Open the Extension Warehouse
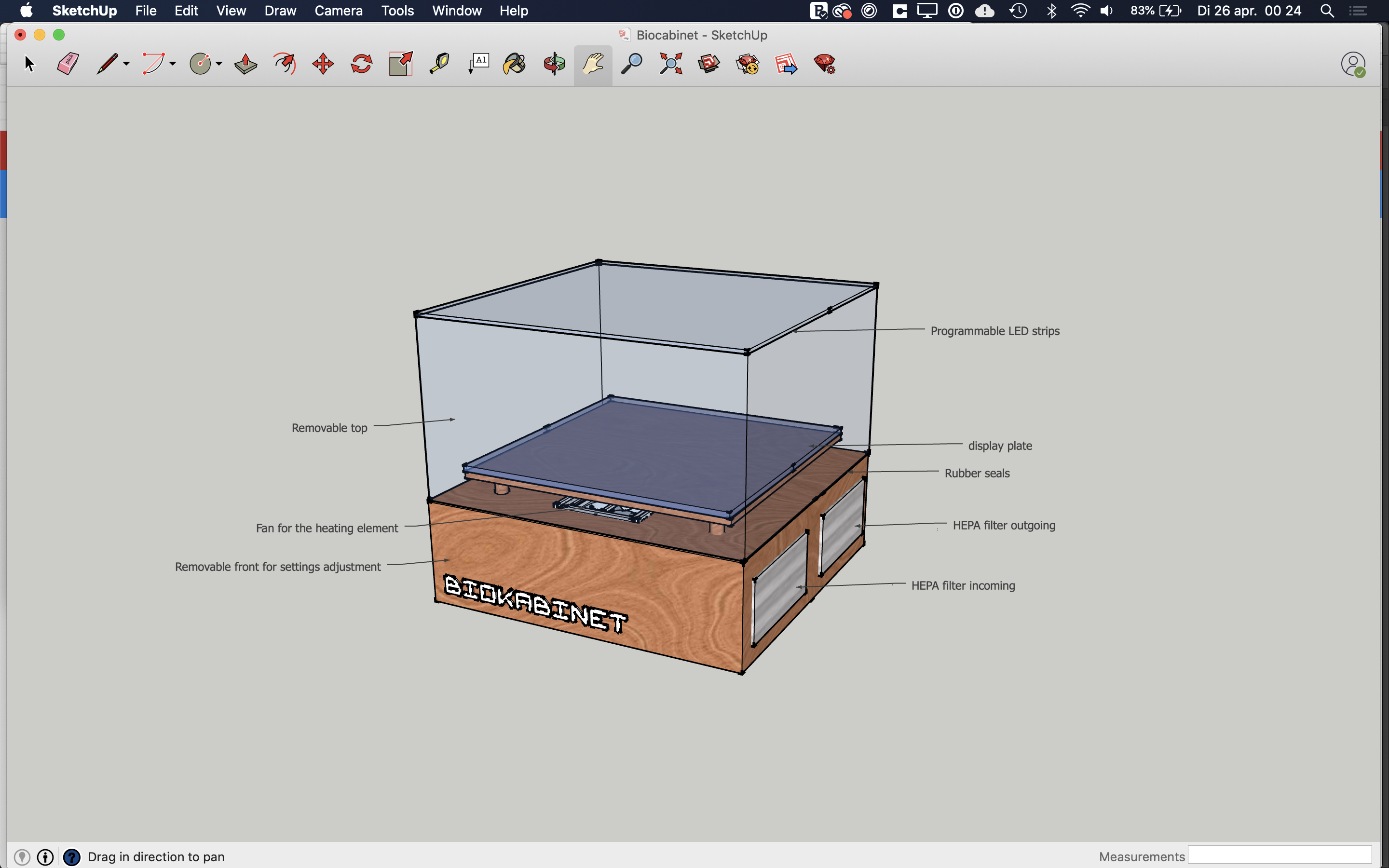 click(748, 64)
